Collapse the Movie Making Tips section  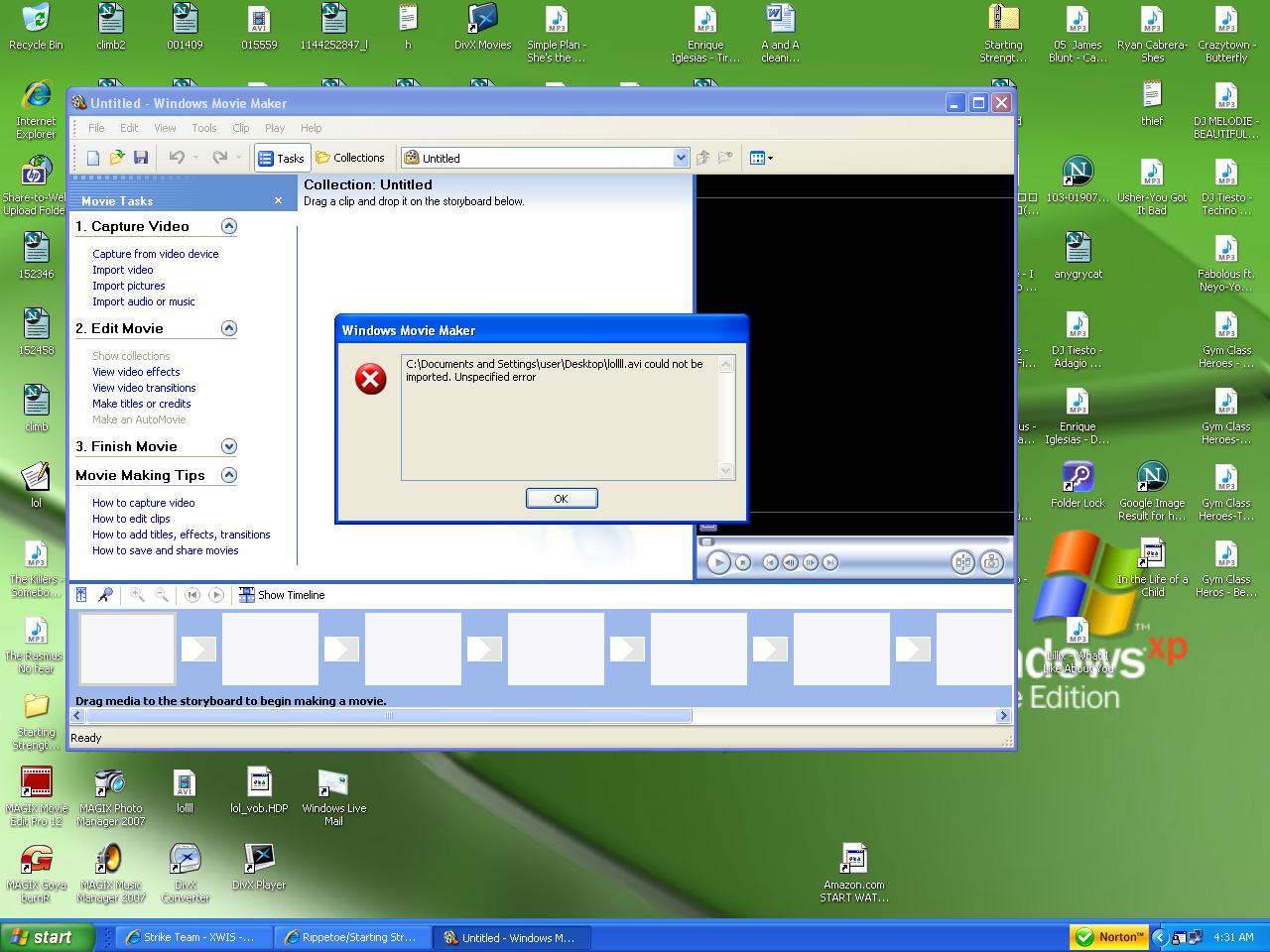(x=229, y=475)
